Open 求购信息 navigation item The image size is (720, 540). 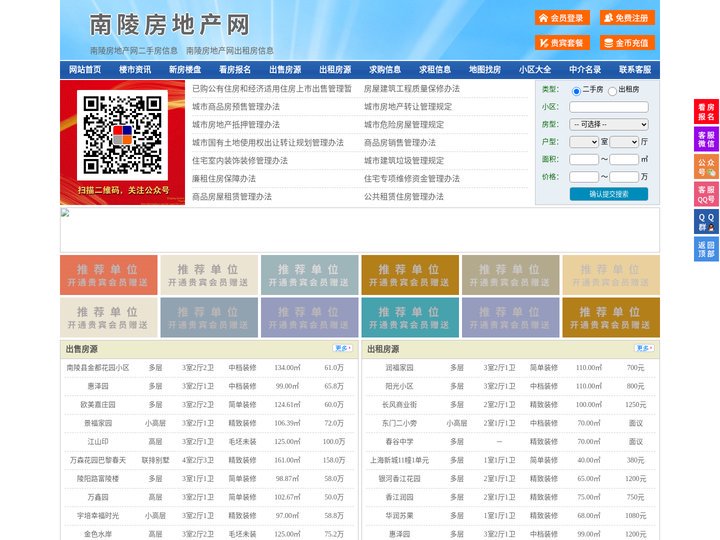click(x=385, y=70)
